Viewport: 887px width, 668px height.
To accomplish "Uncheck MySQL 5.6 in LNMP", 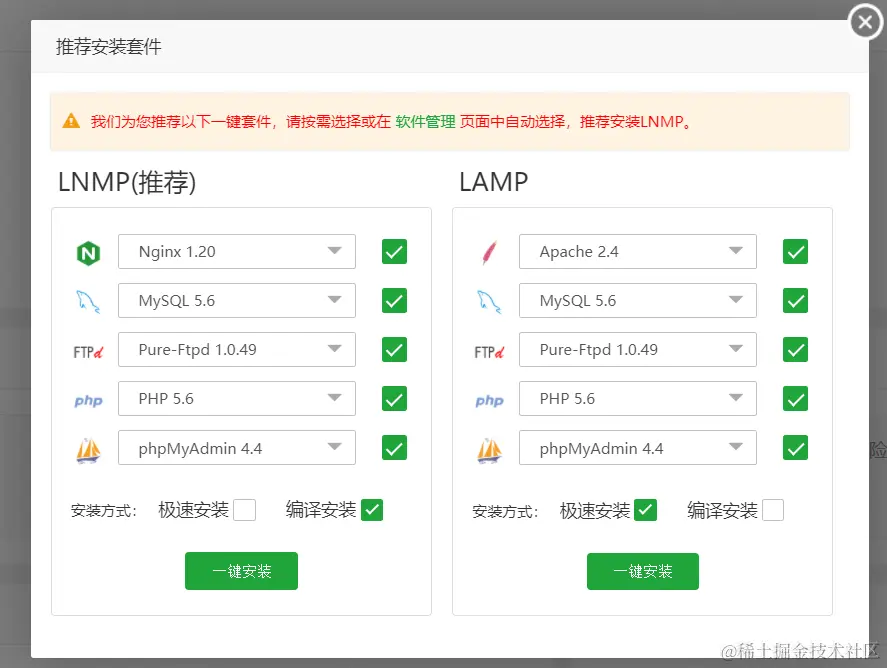I will [x=394, y=300].
